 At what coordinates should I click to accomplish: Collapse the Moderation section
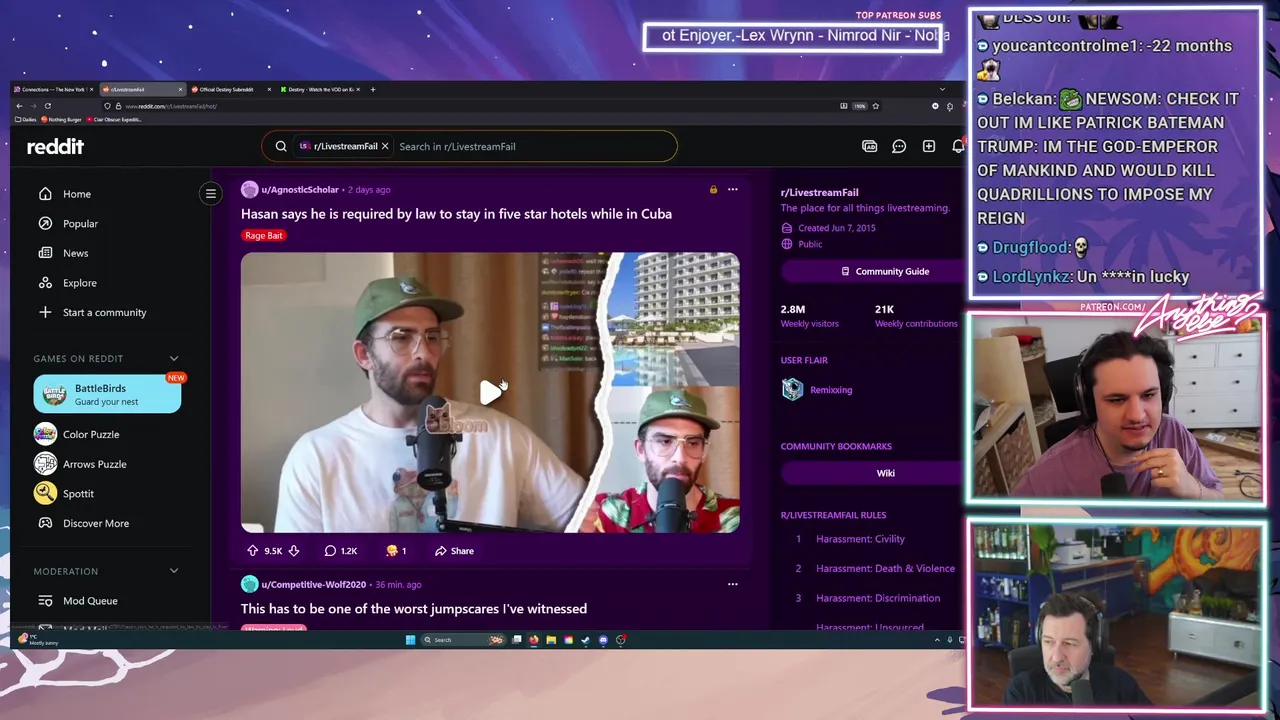(x=174, y=571)
